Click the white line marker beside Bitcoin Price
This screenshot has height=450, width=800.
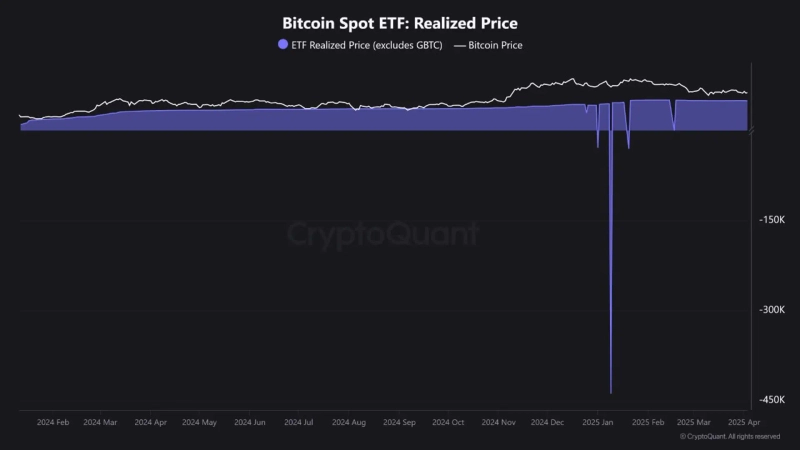(x=459, y=45)
